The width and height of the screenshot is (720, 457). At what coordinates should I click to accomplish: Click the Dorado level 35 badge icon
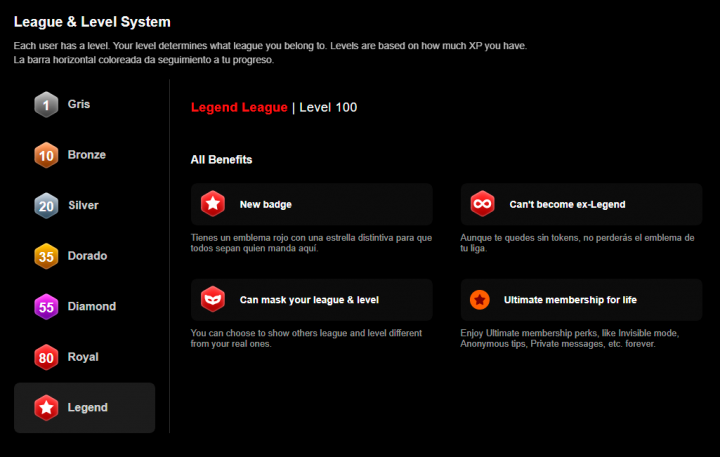[46, 256]
